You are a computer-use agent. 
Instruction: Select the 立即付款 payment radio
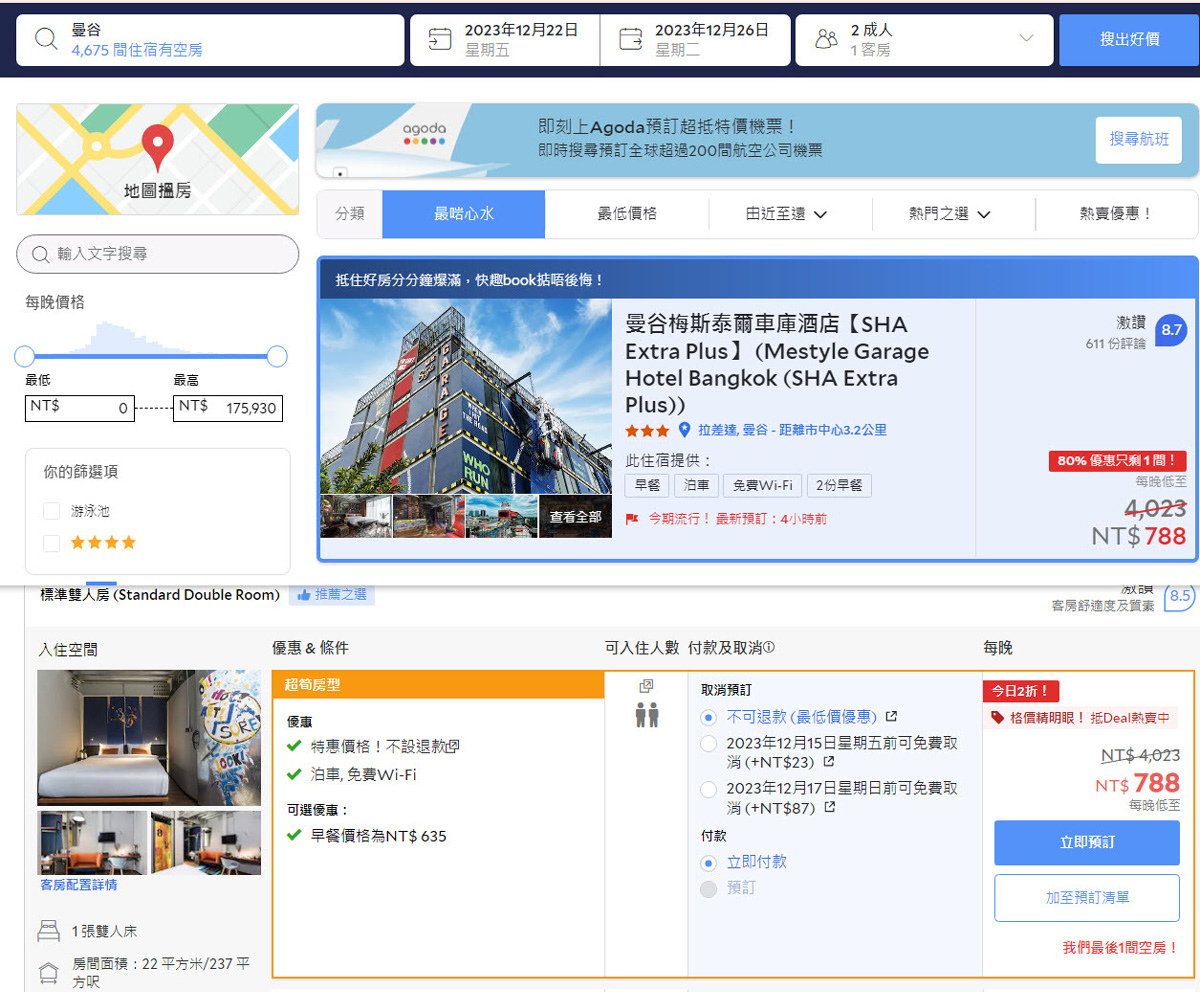(x=709, y=862)
